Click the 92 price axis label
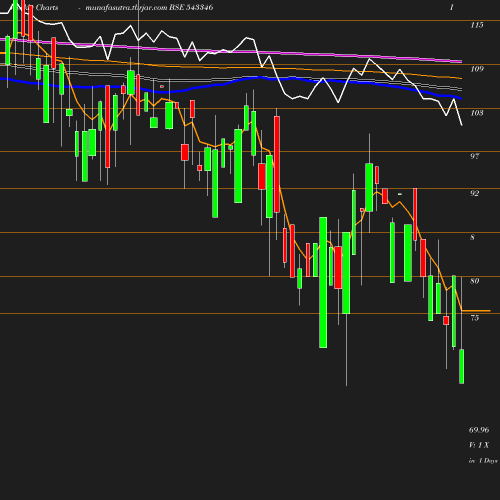500x500 pixels. tap(475, 193)
